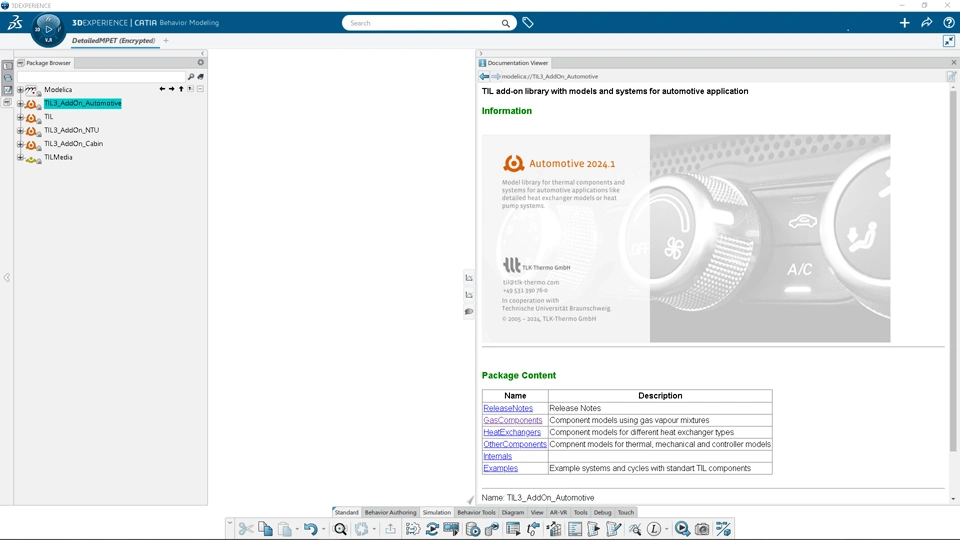Click the back arrow in Package Browser header
Viewport: 960px width, 540px height.
click(162, 89)
